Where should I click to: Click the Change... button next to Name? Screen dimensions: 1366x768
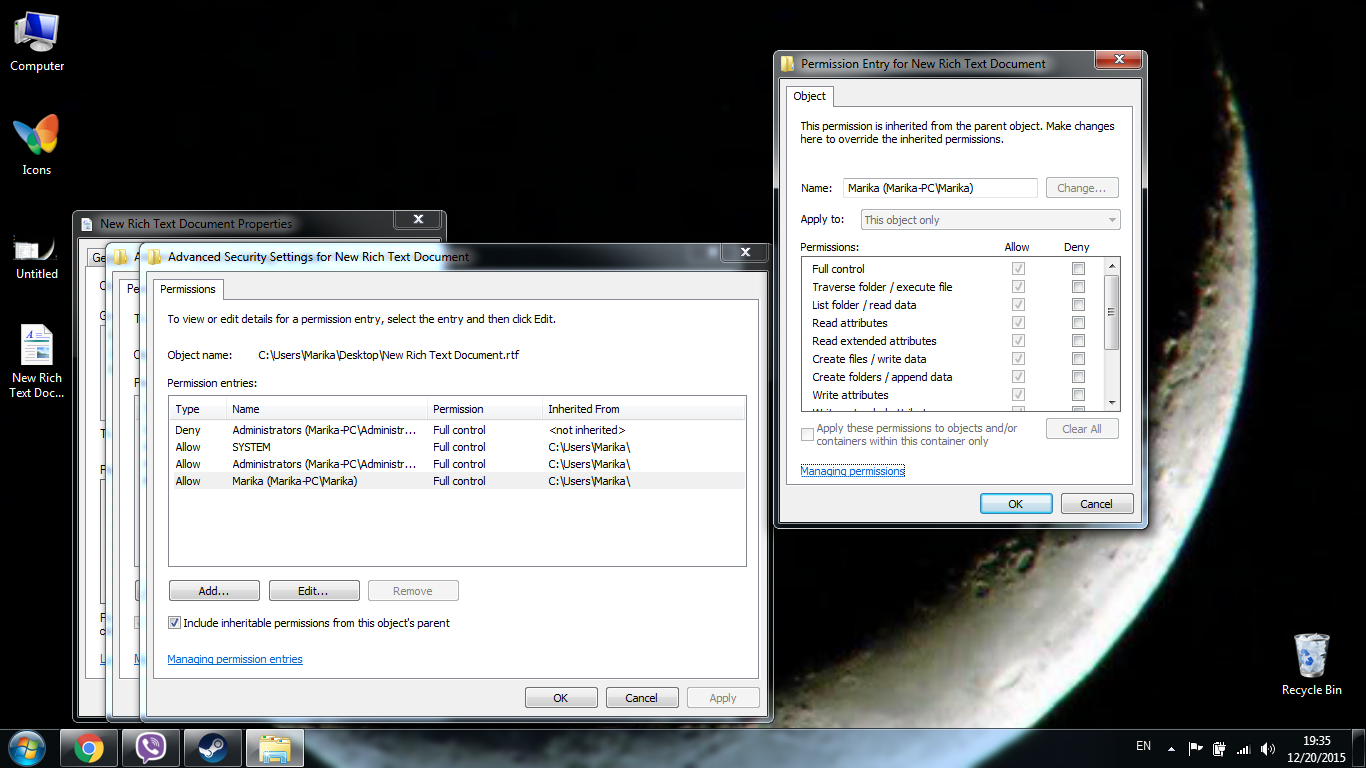click(1082, 188)
